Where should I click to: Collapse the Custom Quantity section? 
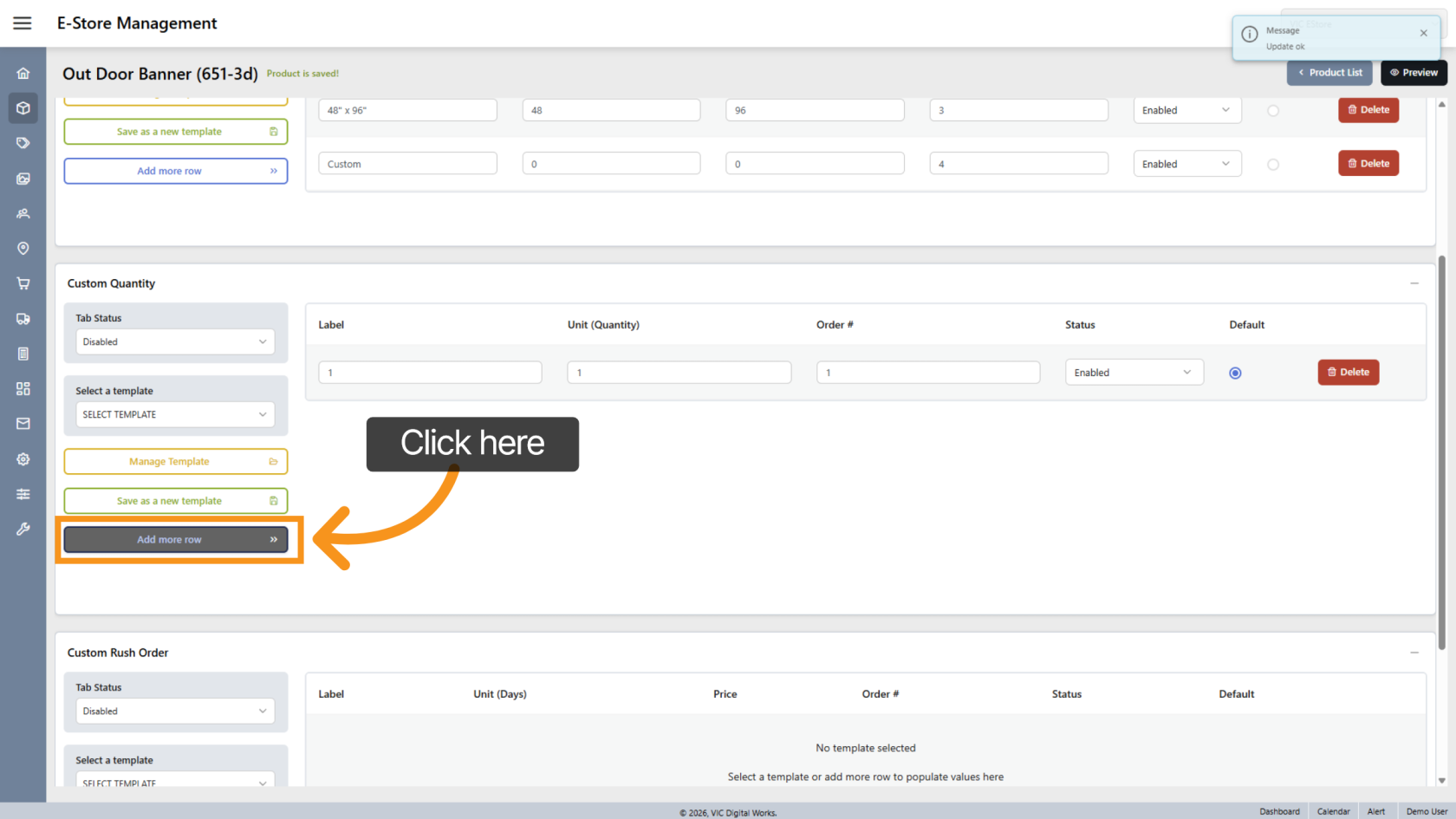1414,283
